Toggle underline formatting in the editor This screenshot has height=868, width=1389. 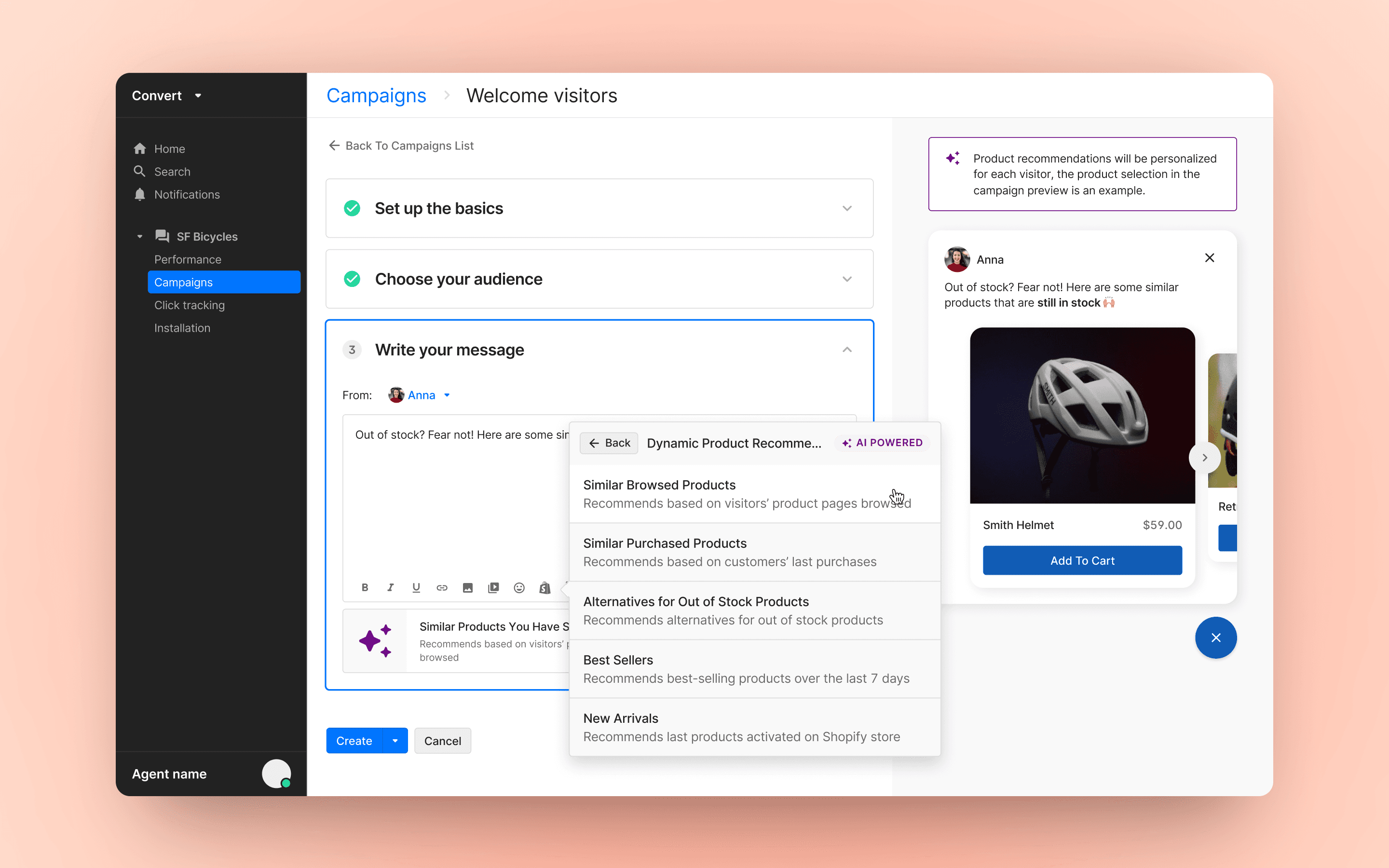pos(416,587)
